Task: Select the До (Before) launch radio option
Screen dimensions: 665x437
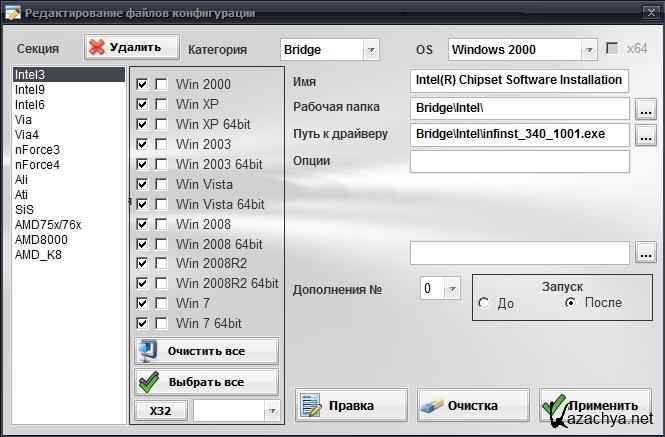Action: pyautogui.click(x=485, y=303)
